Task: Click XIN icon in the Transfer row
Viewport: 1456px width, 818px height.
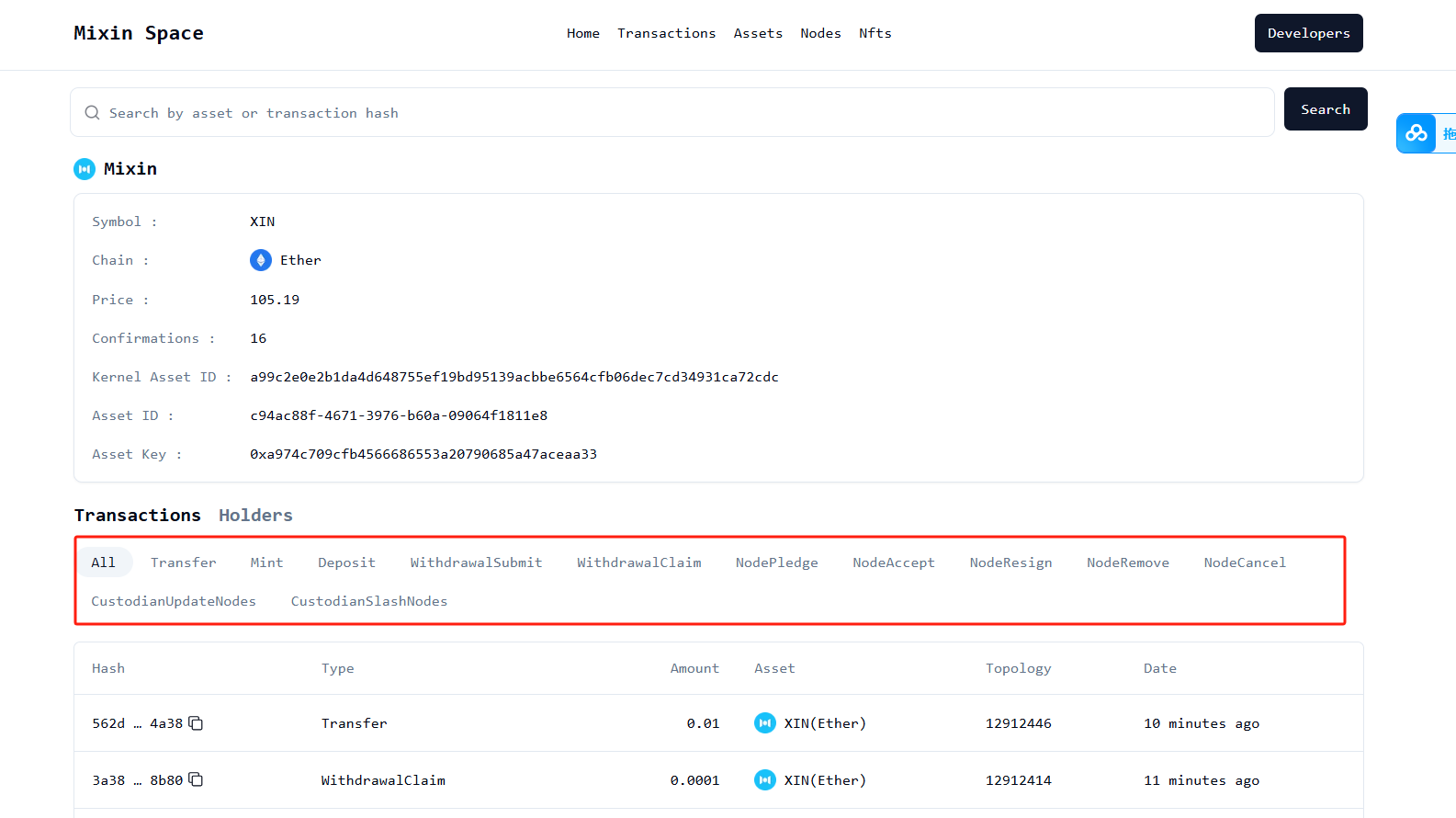Action: (765, 723)
